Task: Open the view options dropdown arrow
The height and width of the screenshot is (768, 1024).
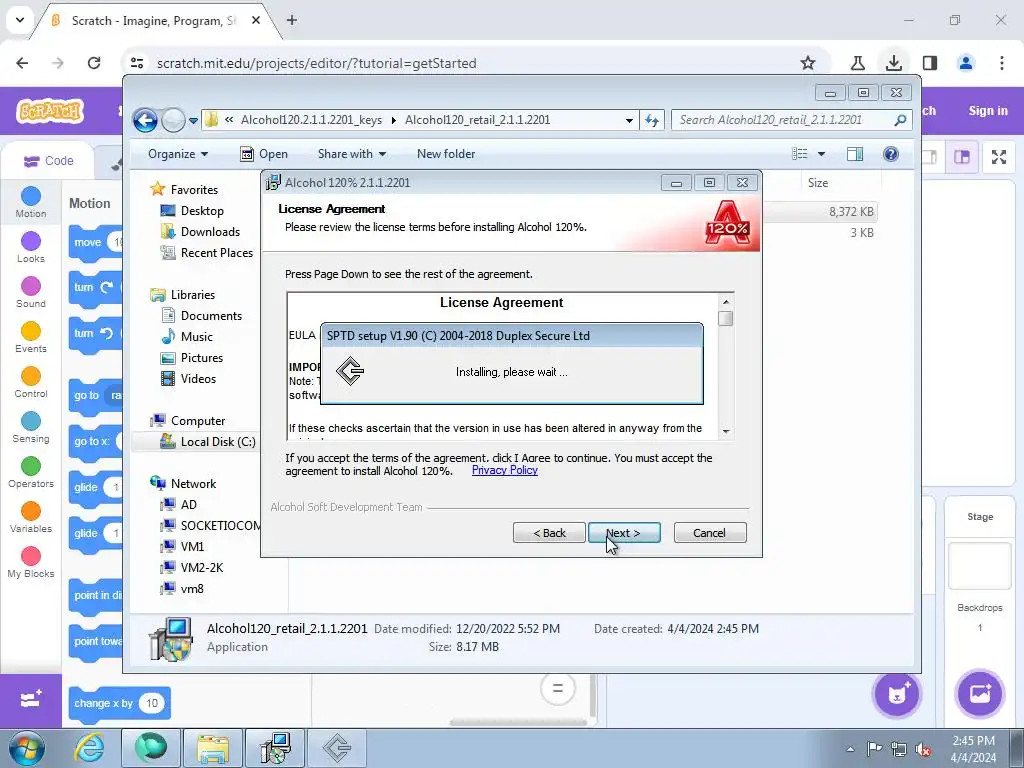Action: (822, 154)
